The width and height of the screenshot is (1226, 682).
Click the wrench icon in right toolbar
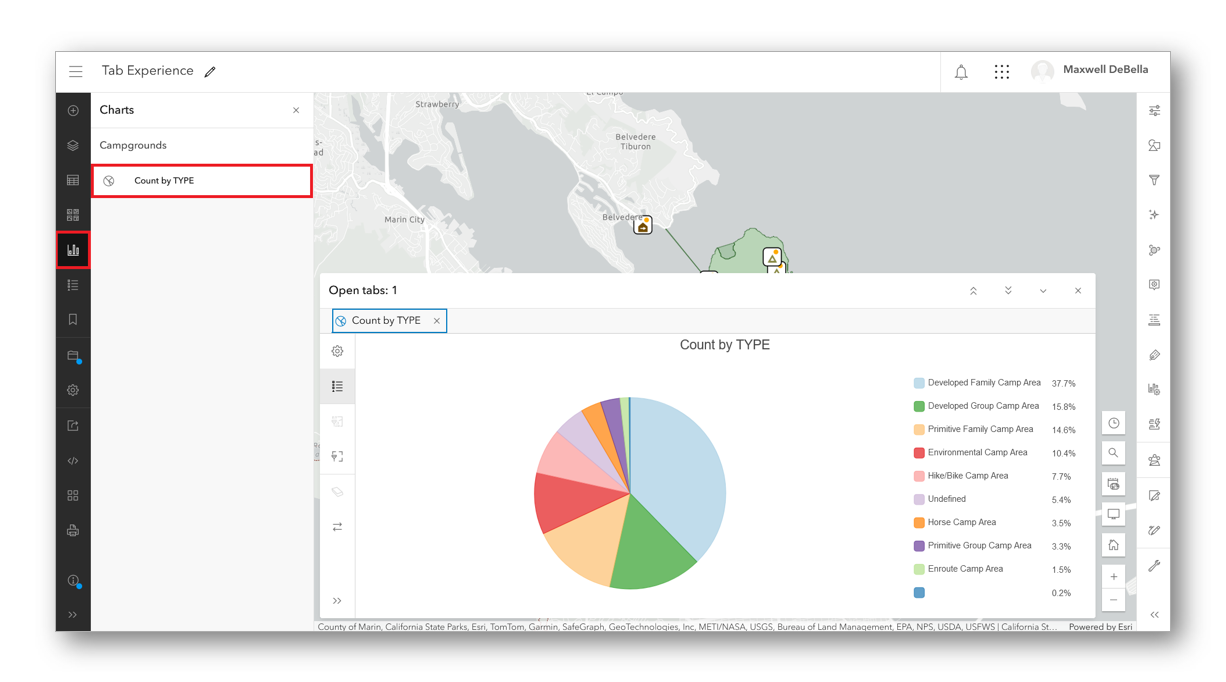pyautogui.click(x=1154, y=566)
